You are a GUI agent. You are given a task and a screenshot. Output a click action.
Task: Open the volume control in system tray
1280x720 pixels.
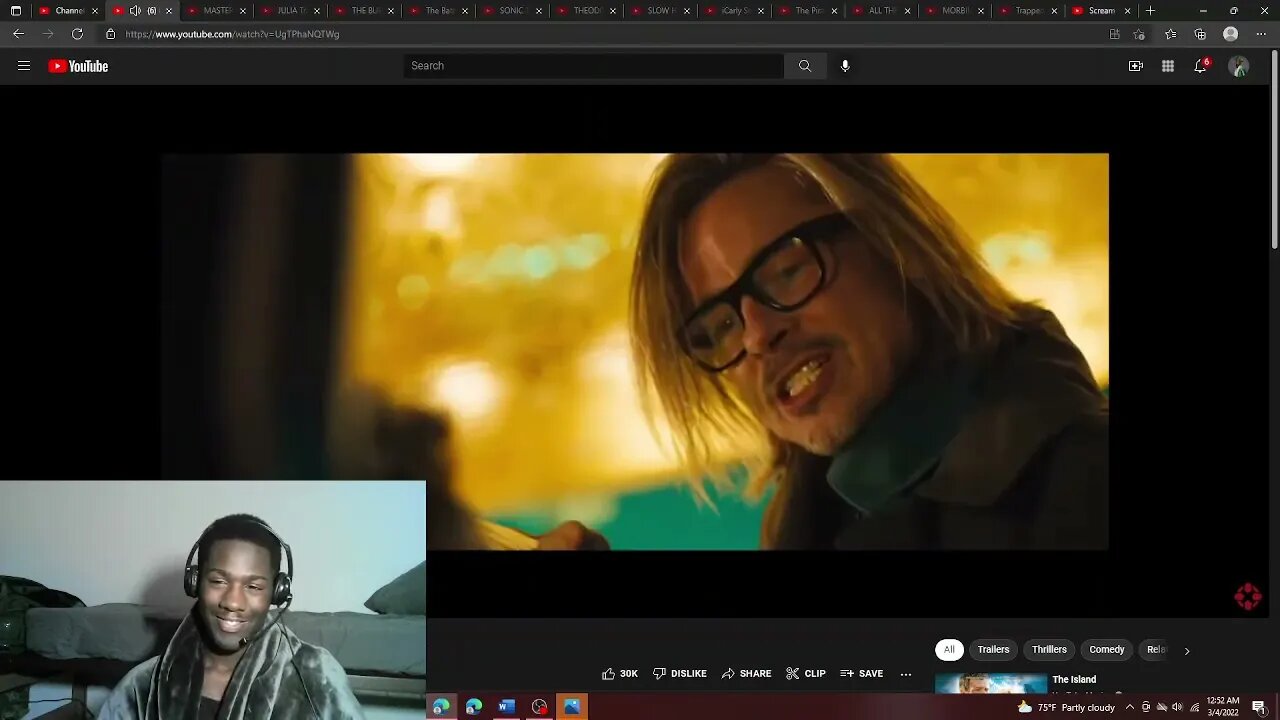pyautogui.click(x=1177, y=707)
